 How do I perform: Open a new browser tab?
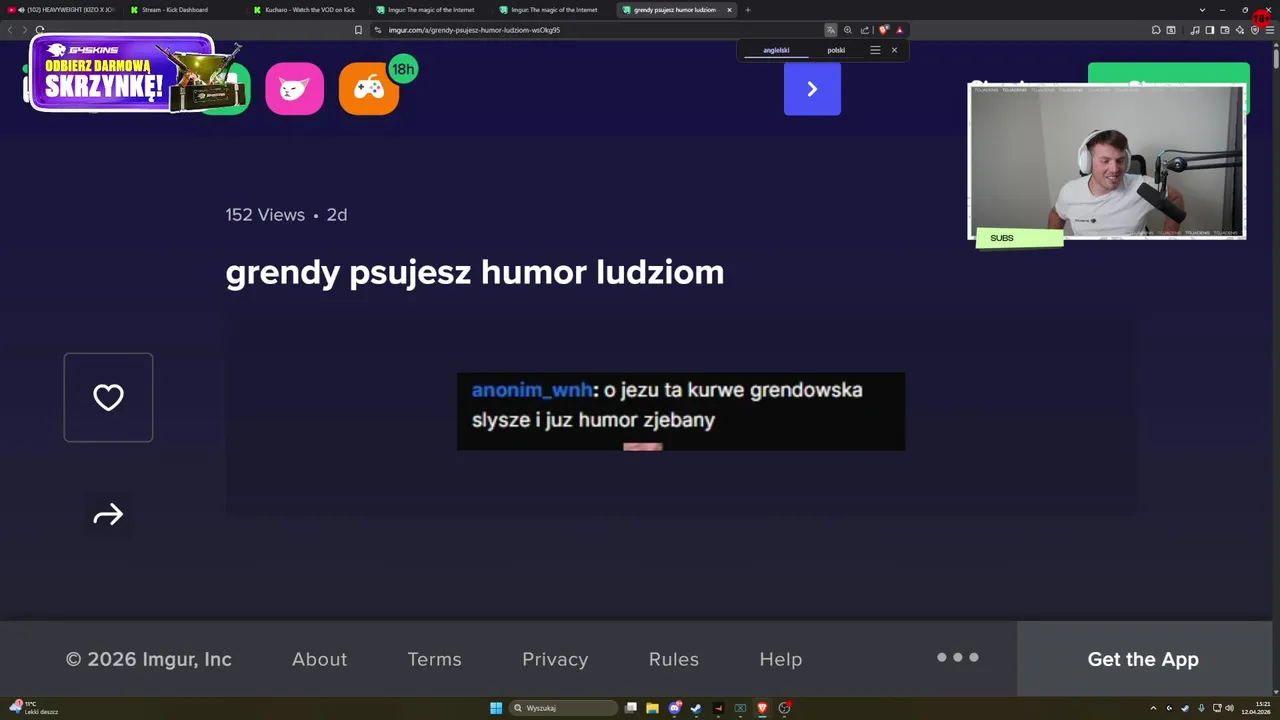coord(748,10)
